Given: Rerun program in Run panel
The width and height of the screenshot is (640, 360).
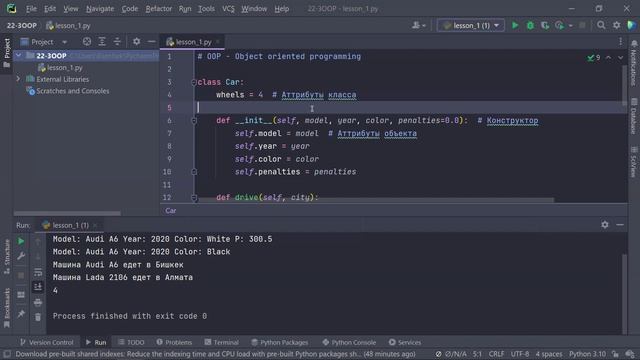Looking at the screenshot, I should coord(21,241).
